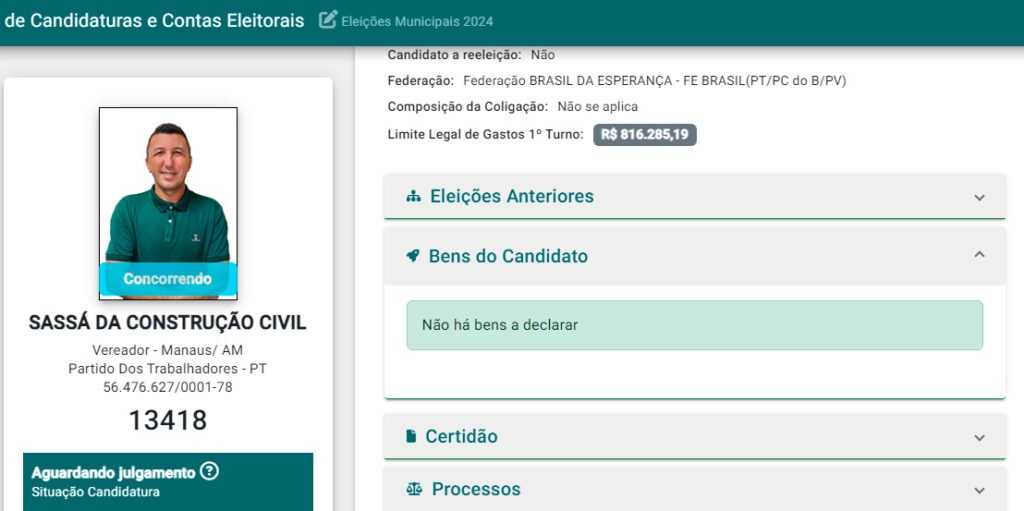The image size is (1024, 511).
Task: Click the document icon beside Certidão
Action: pyautogui.click(x=411, y=437)
